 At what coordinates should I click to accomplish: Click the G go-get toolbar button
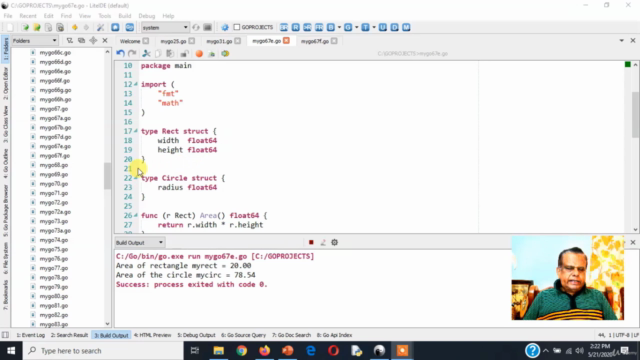[348, 27]
